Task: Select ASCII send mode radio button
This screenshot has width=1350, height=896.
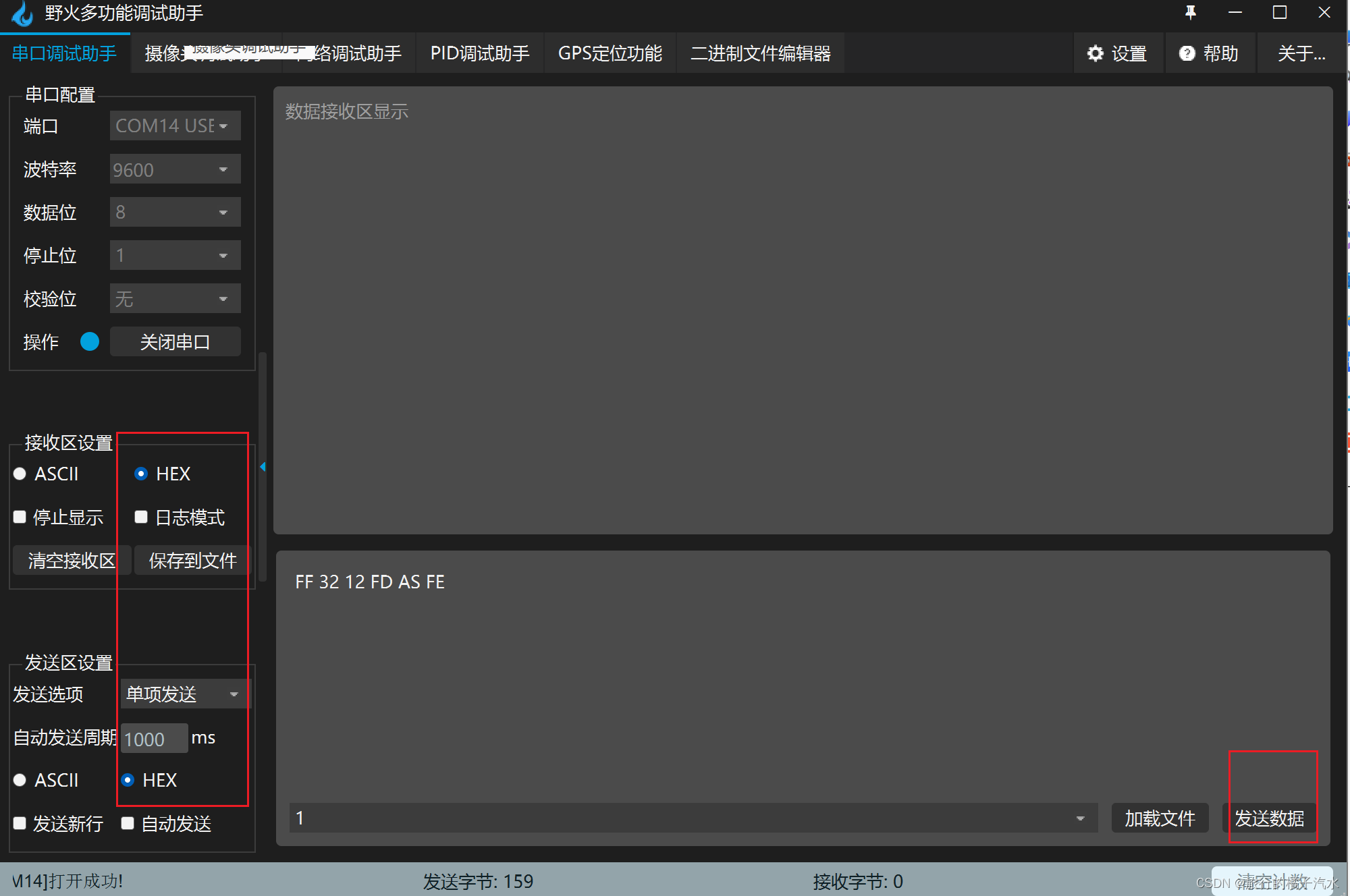Action: [x=20, y=780]
